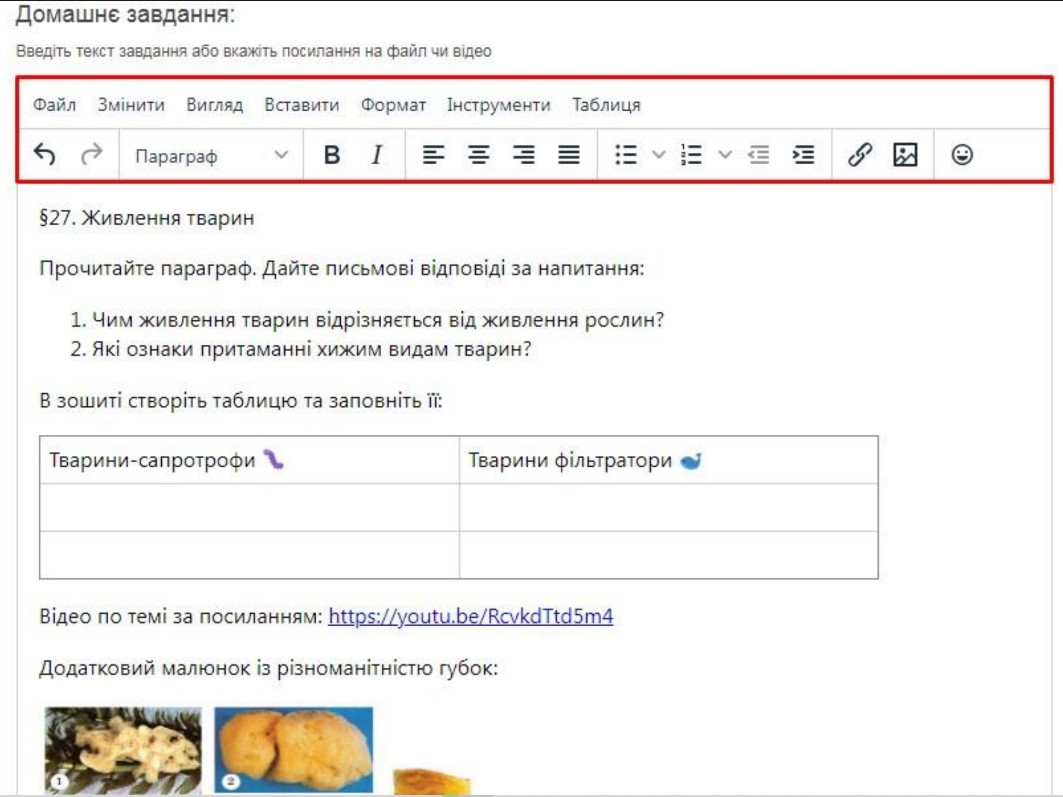Justify the text
1063x797 pixels.
click(569, 155)
